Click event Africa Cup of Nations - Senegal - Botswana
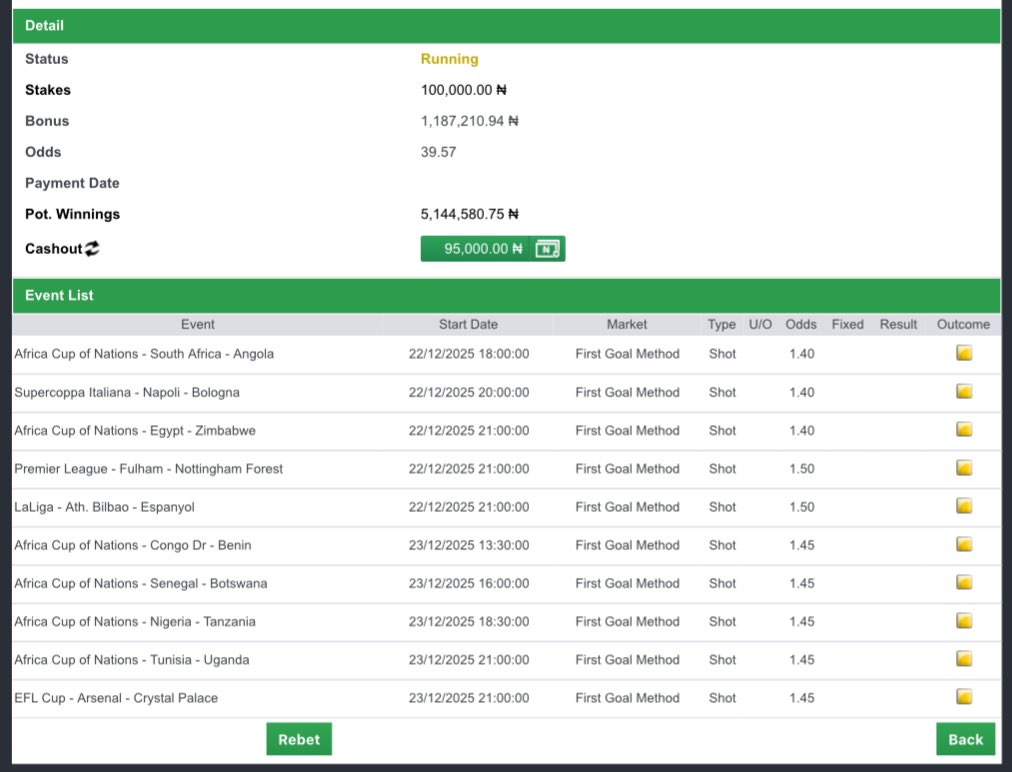The image size is (1012, 772). (x=141, y=583)
